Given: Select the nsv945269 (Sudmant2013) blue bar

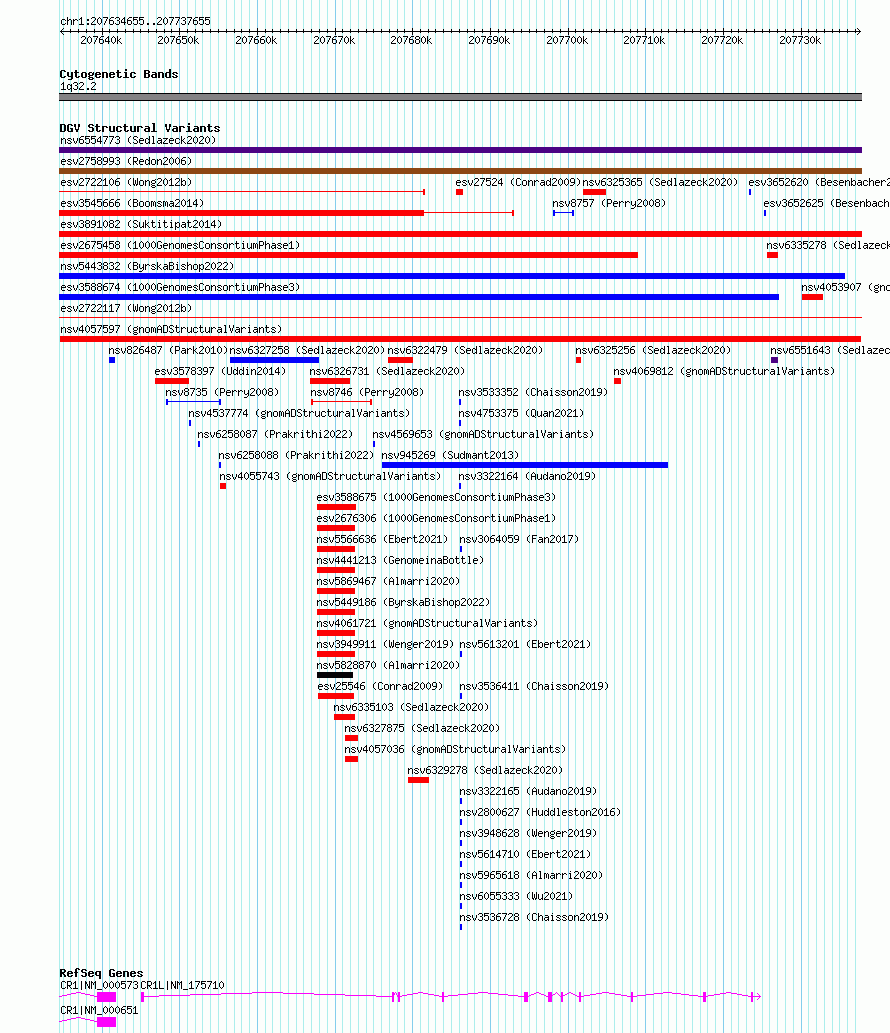Looking at the screenshot, I should tap(525, 465).
